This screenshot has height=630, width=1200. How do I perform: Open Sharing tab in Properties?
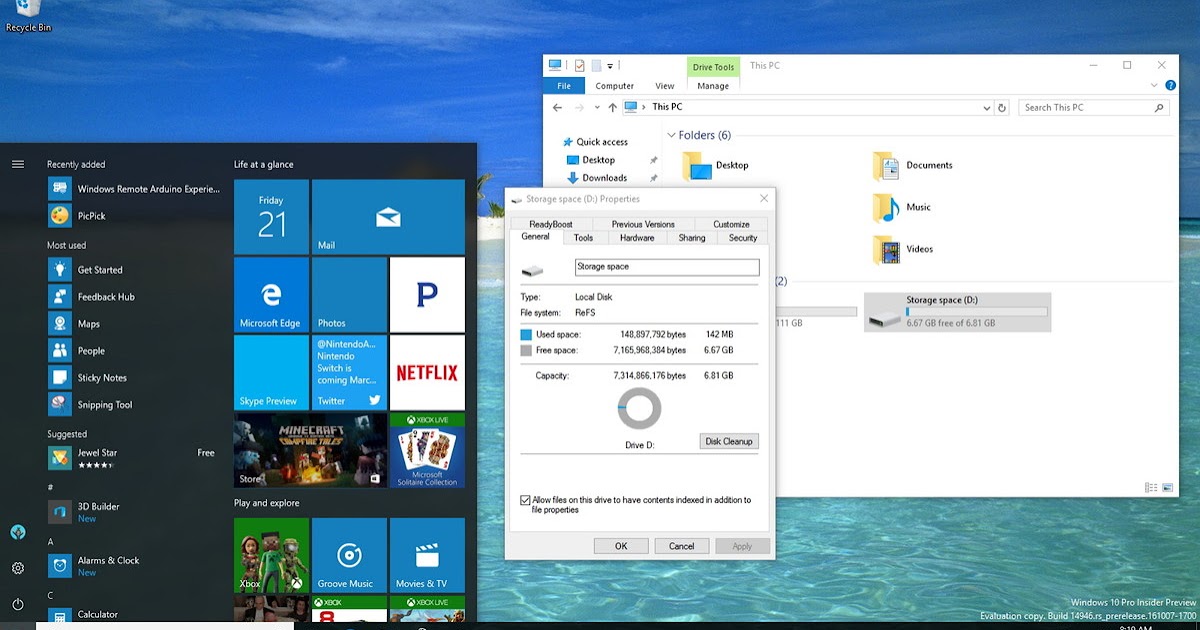click(692, 238)
